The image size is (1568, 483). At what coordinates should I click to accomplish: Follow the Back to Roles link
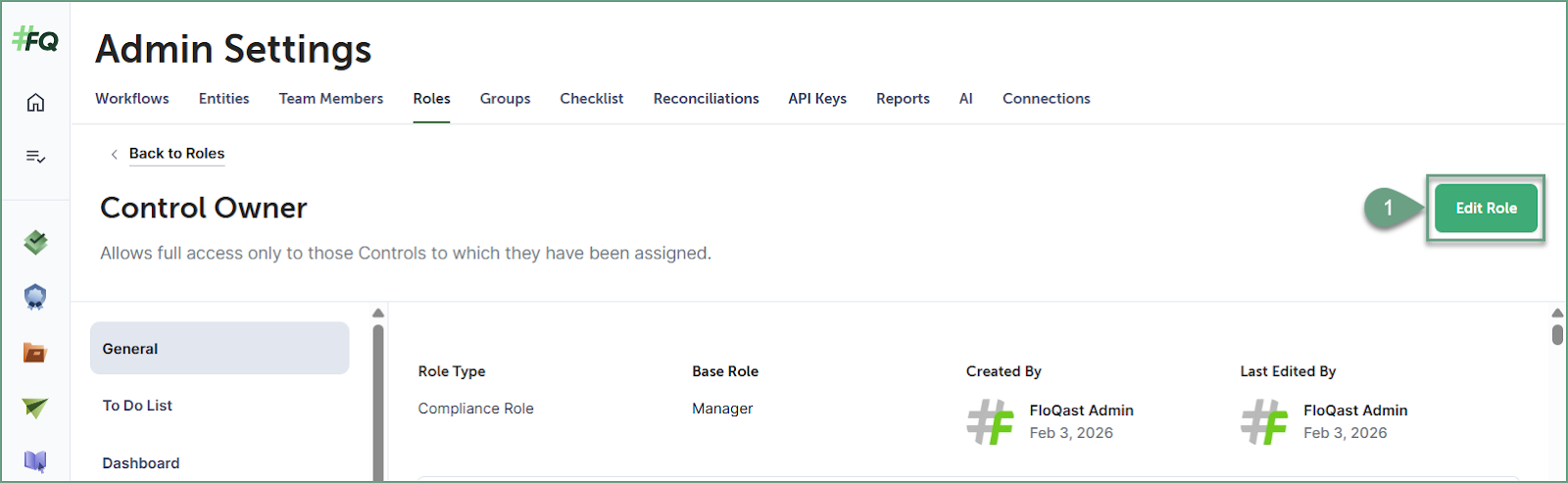tap(176, 154)
